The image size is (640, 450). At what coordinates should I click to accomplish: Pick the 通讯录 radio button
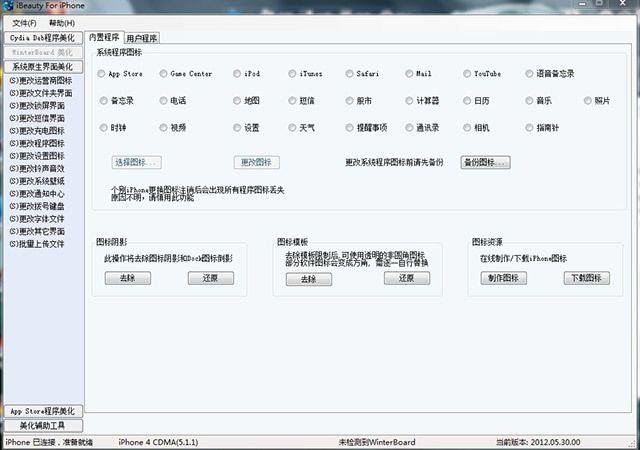coord(409,128)
